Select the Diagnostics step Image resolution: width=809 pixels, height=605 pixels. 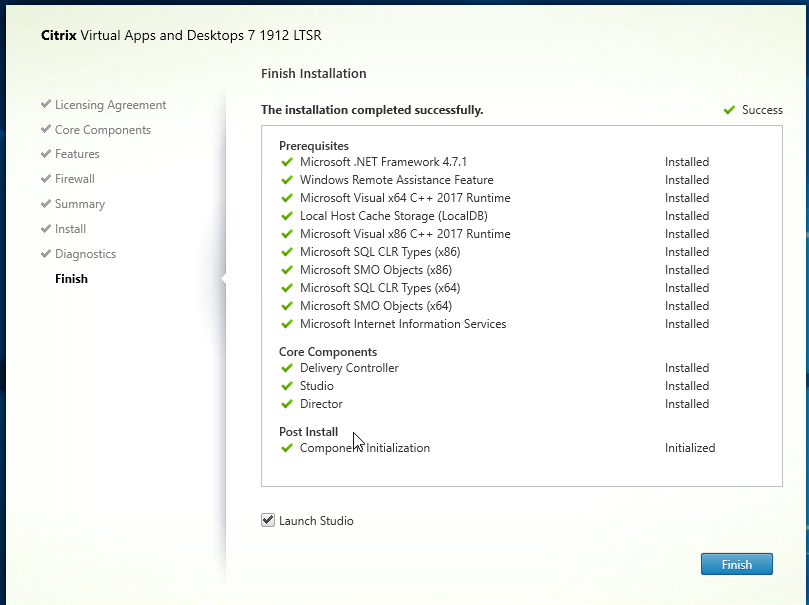(86, 254)
